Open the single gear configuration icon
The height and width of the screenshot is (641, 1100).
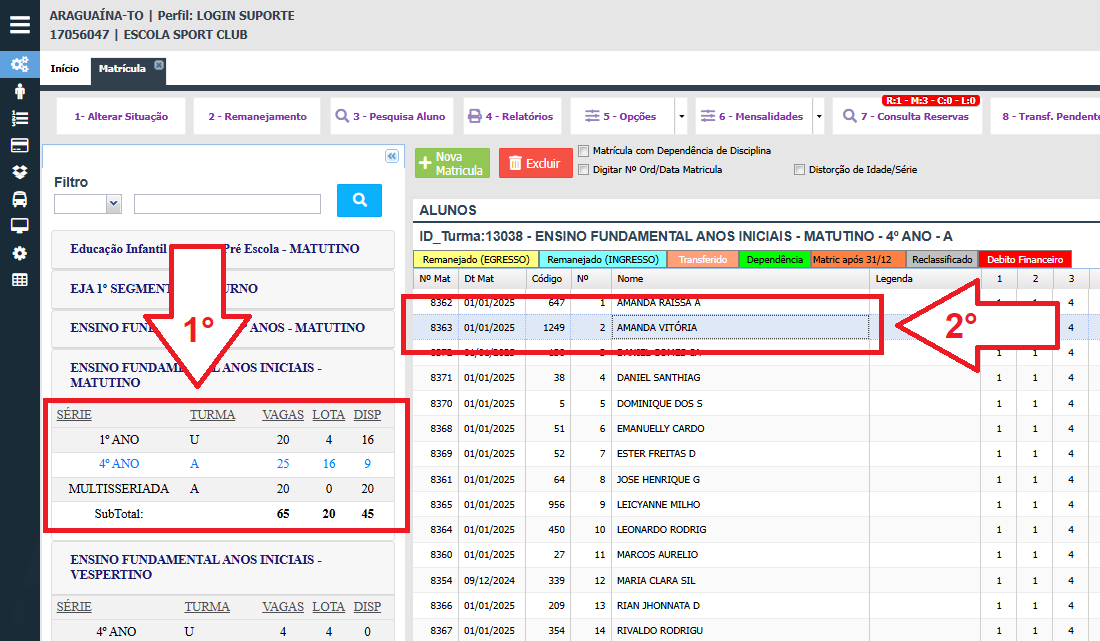pyautogui.click(x=20, y=253)
